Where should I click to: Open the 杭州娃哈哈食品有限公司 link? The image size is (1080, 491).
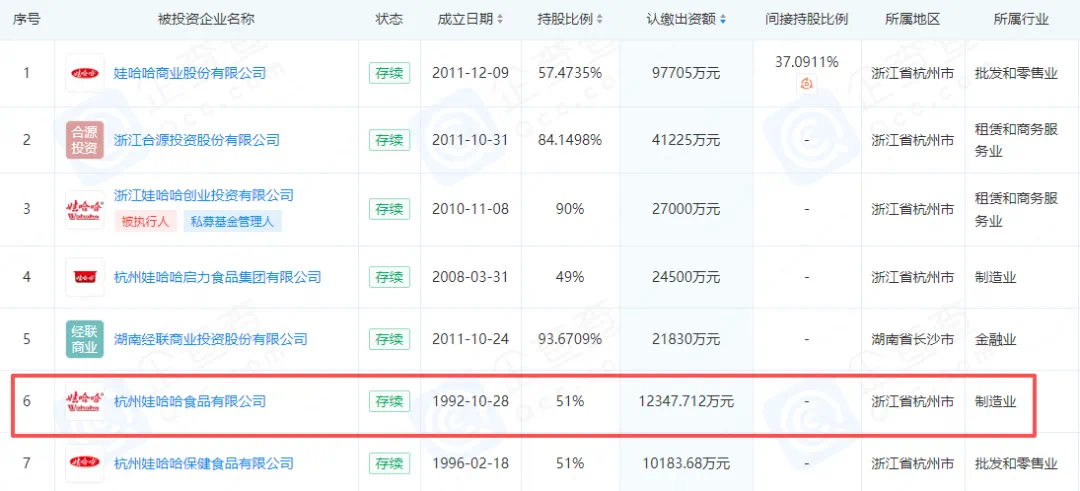pyautogui.click(x=190, y=402)
